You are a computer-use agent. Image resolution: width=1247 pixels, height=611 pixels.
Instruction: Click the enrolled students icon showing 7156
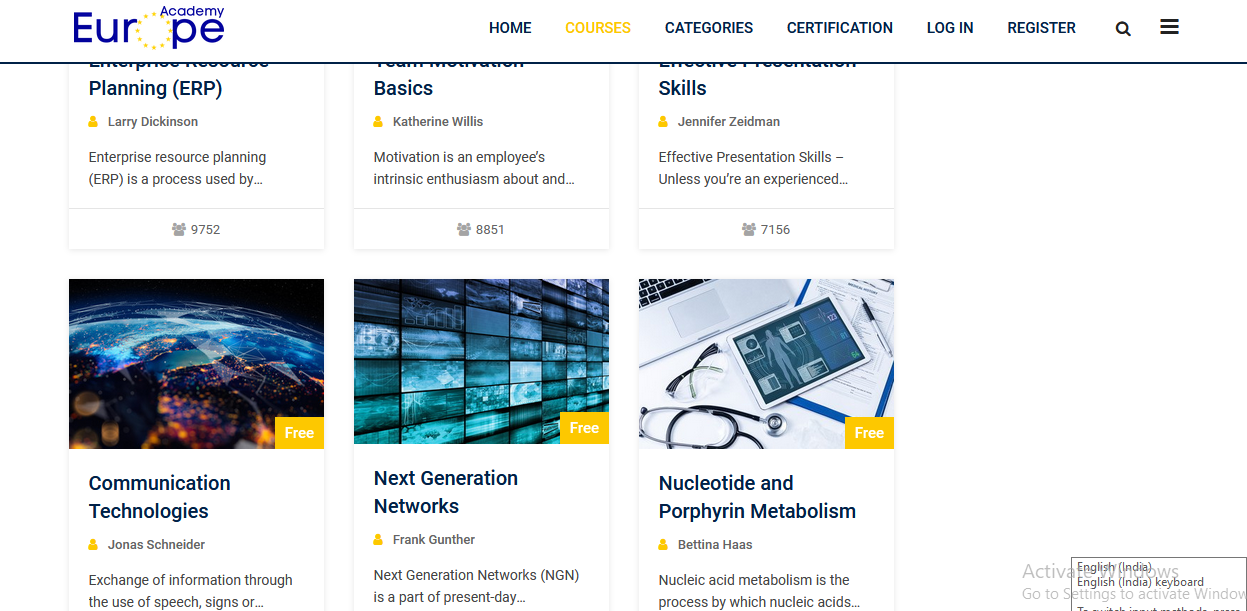click(748, 229)
